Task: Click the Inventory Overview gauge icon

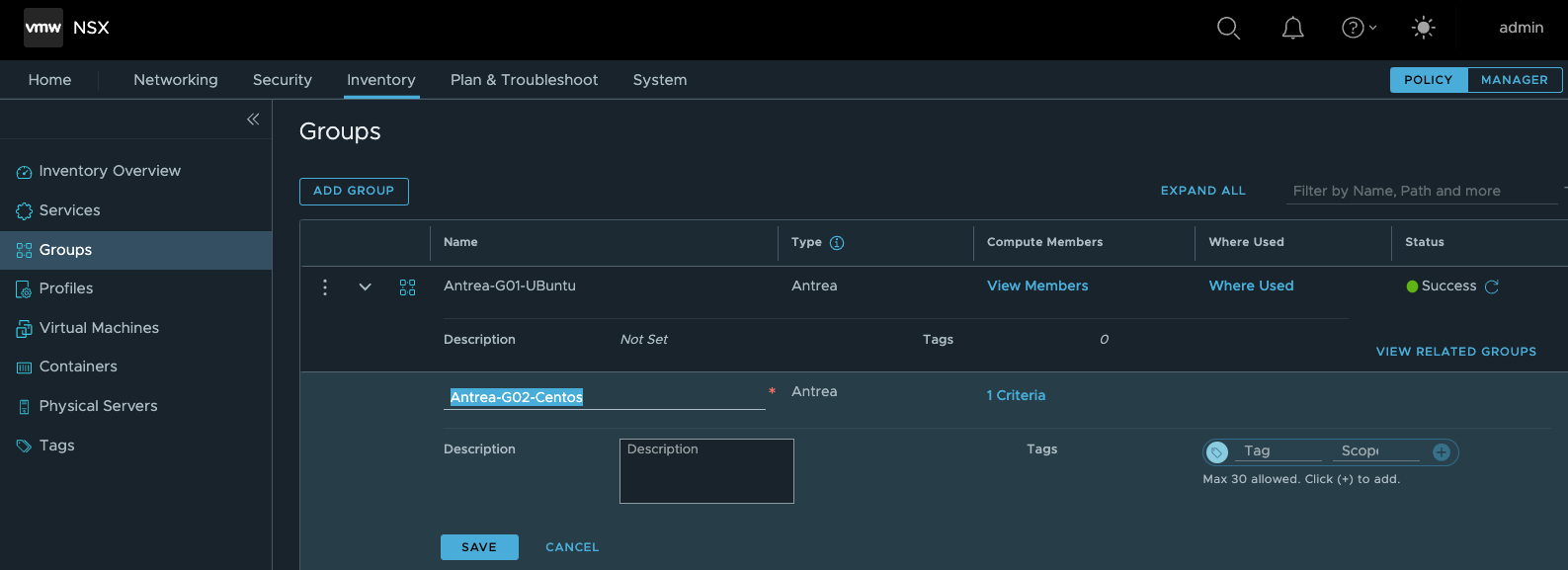Action: (24, 172)
